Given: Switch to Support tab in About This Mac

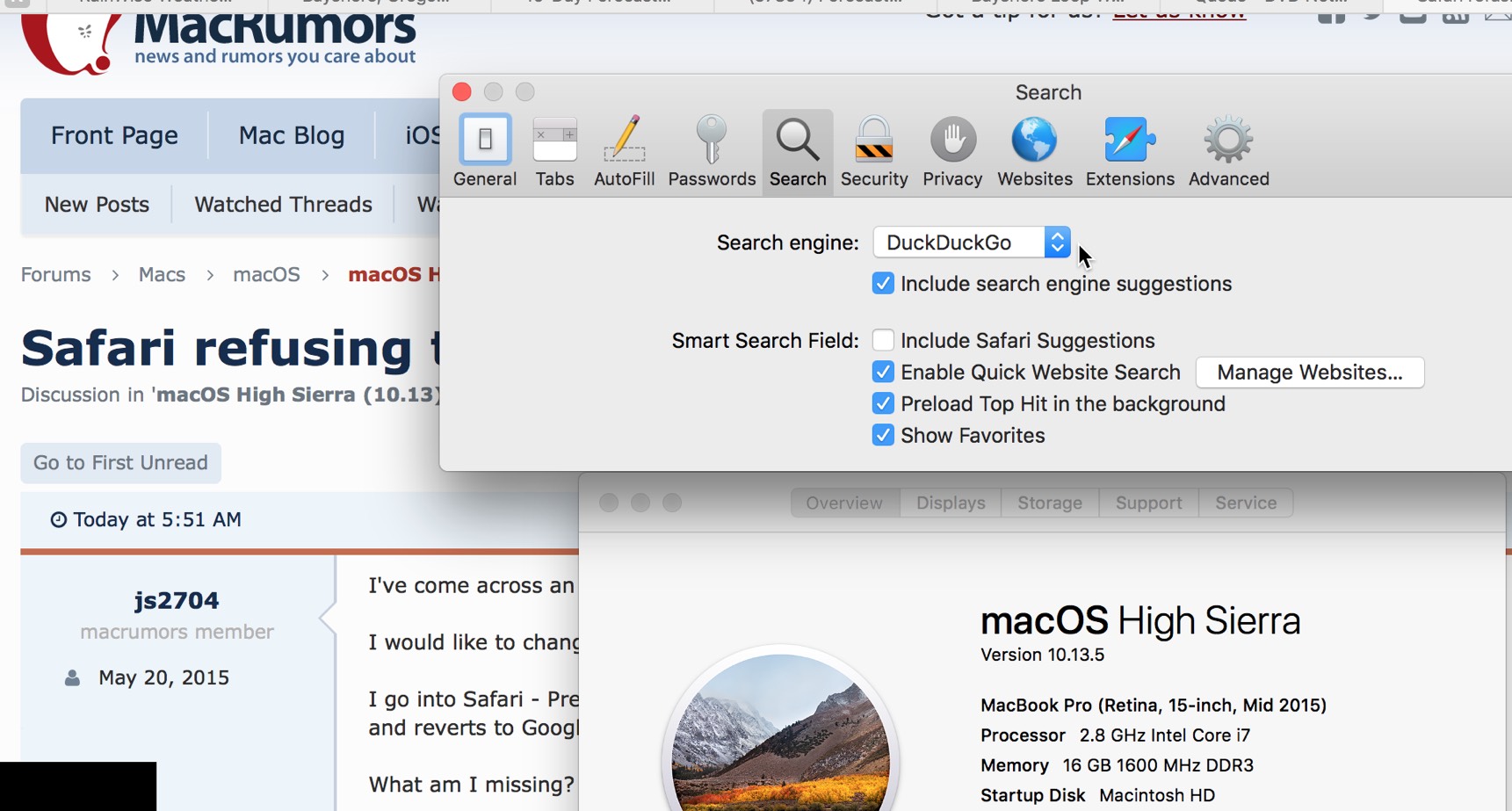Looking at the screenshot, I should tap(1148, 503).
